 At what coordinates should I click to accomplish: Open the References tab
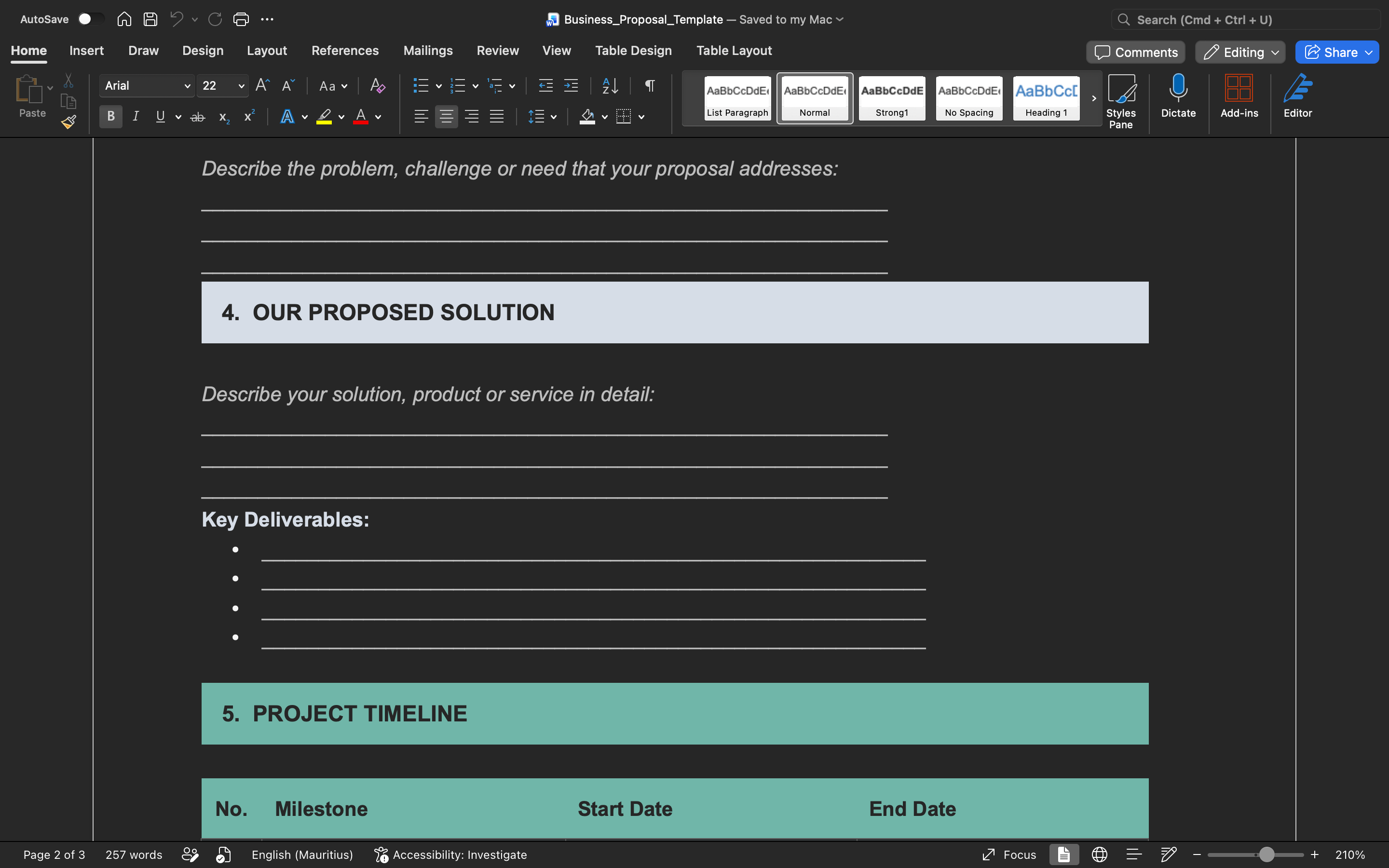tap(345, 51)
